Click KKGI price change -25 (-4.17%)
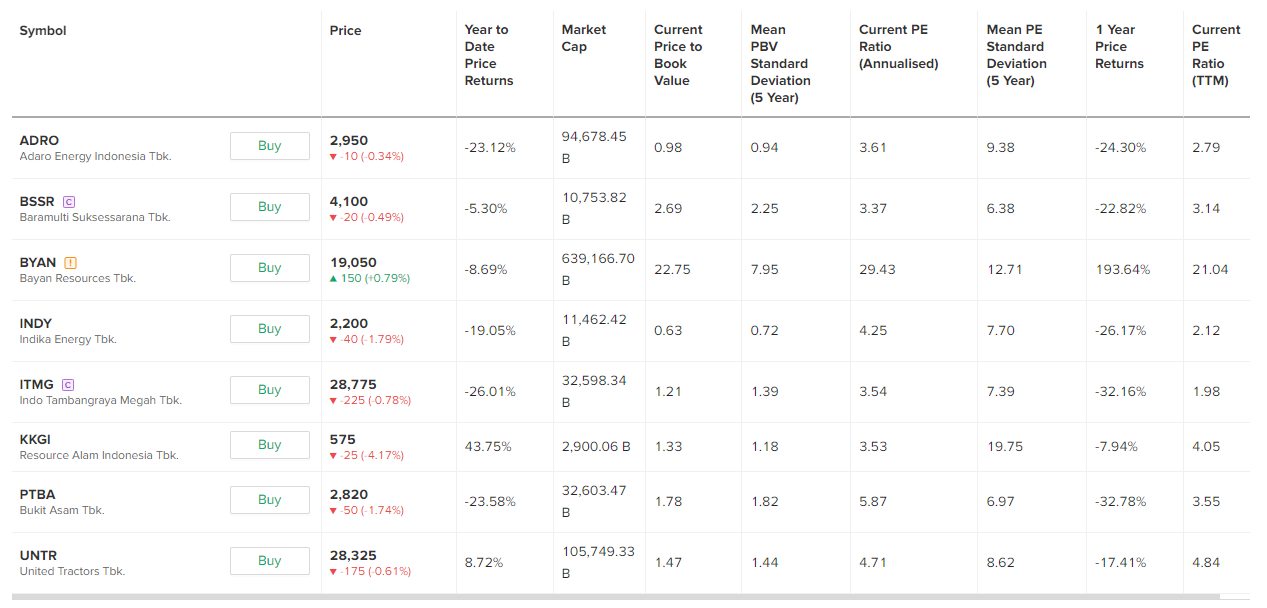Viewport: 1267px width, 608px height. 367,456
